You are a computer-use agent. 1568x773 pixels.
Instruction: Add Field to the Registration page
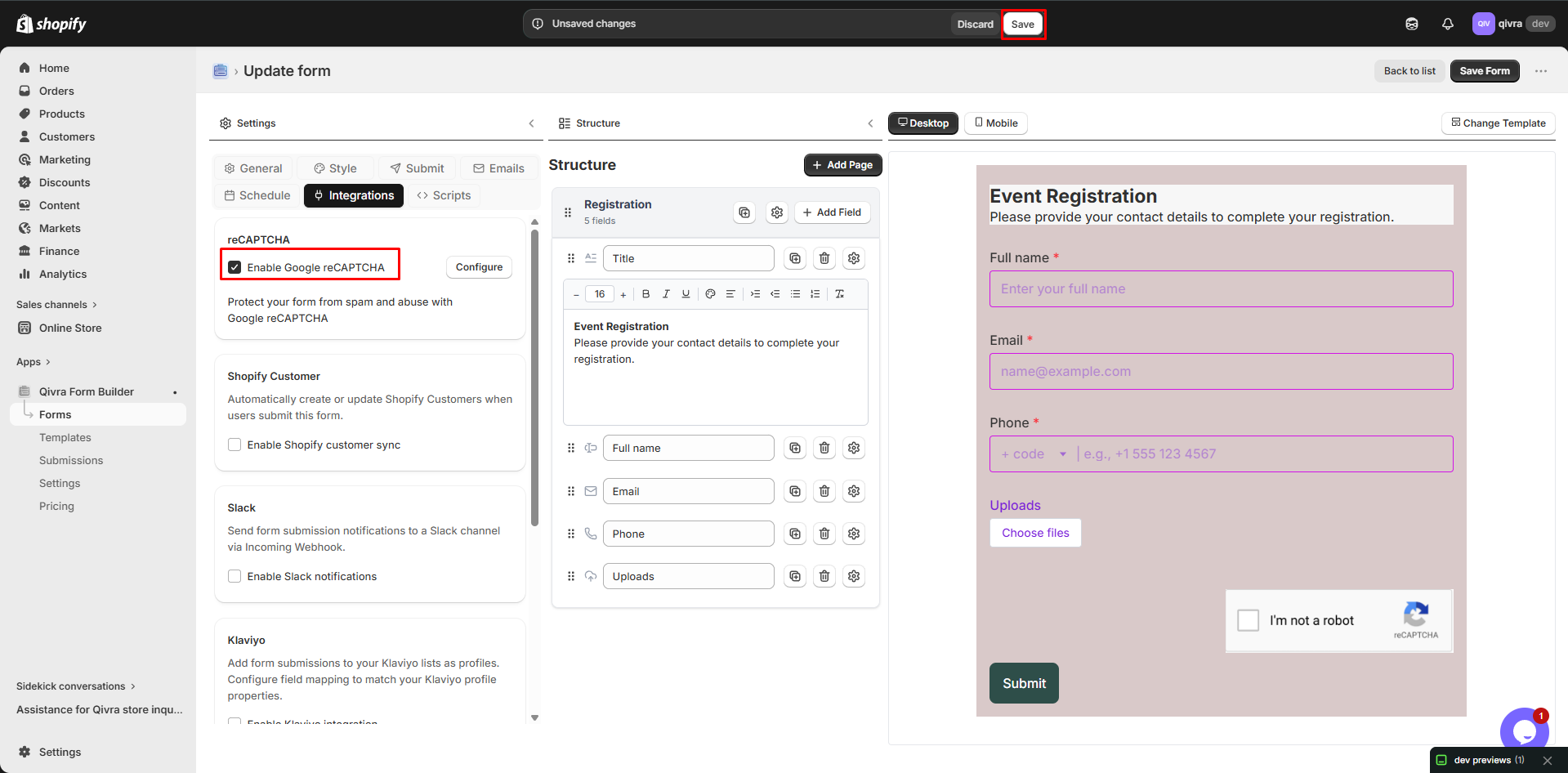click(832, 212)
